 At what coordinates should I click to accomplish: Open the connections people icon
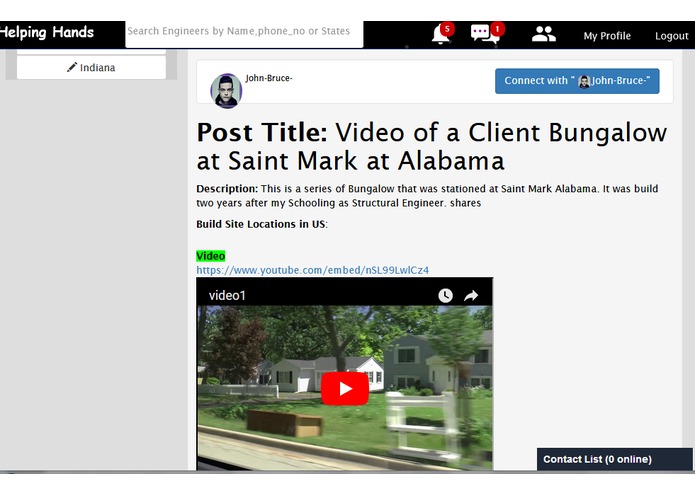tap(544, 34)
